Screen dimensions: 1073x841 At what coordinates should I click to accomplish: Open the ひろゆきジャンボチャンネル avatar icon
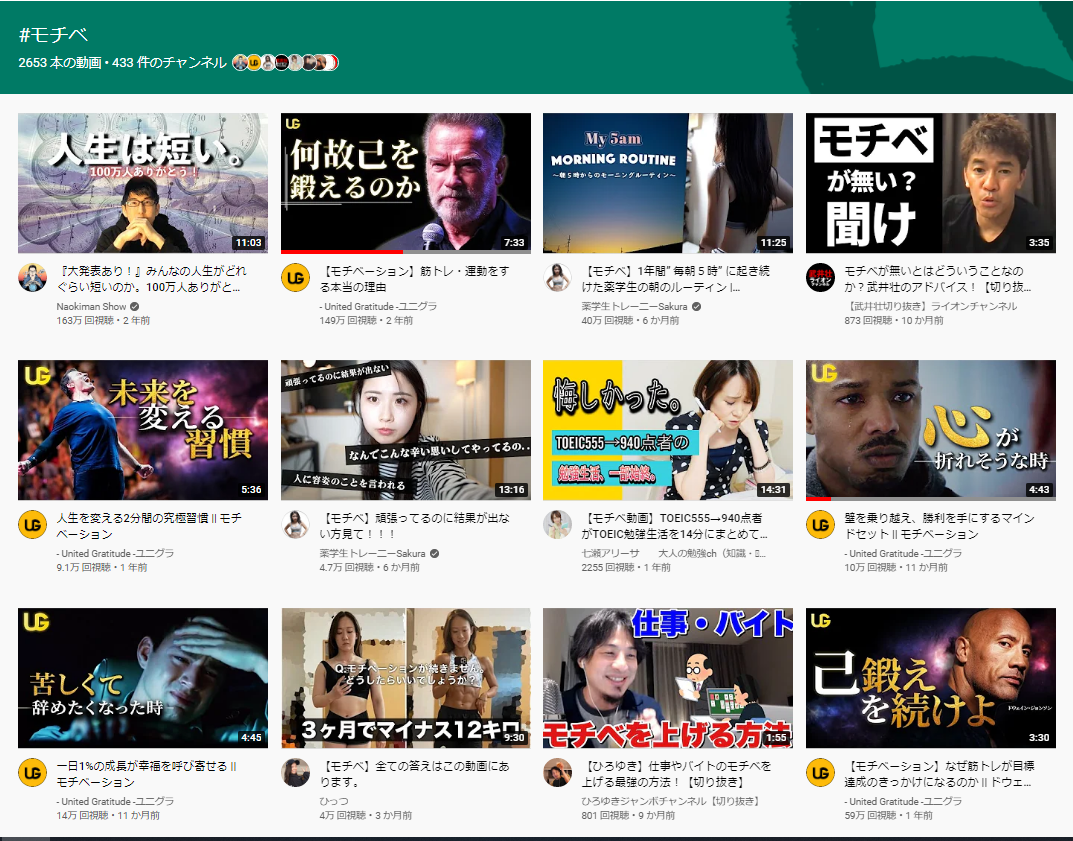pos(557,773)
